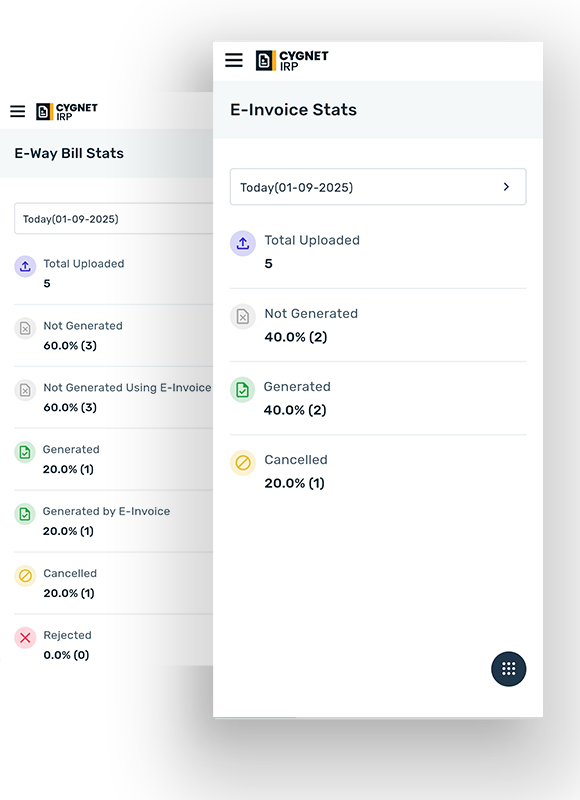Click the E-Way Bill Stats page title
This screenshot has width=580, height=800.
[69, 153]
